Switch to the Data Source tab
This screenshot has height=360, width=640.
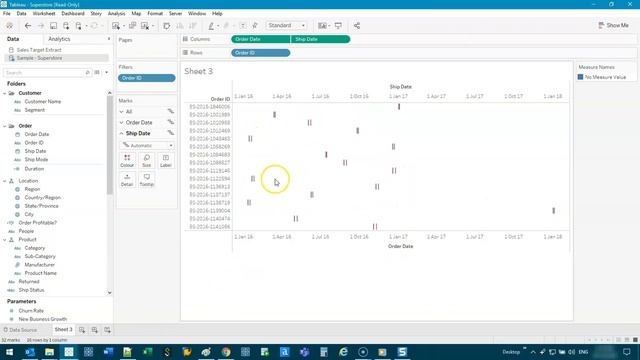tap(20, 330)
